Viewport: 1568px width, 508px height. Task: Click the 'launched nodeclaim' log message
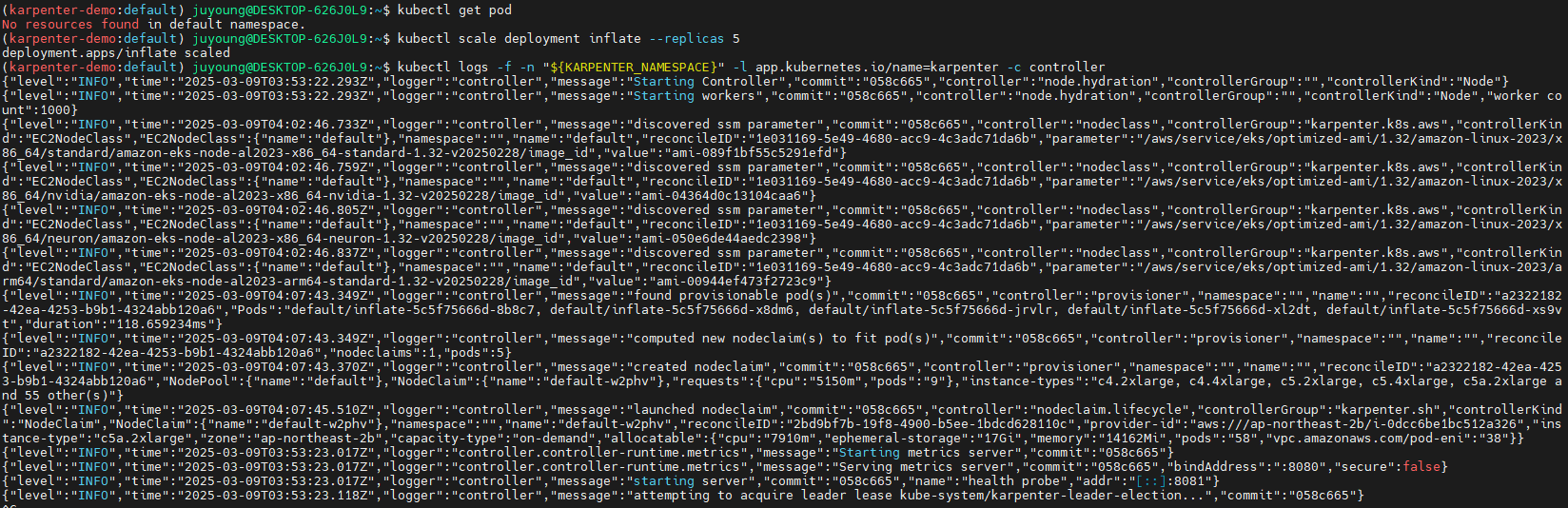click(x=702, y=409)
